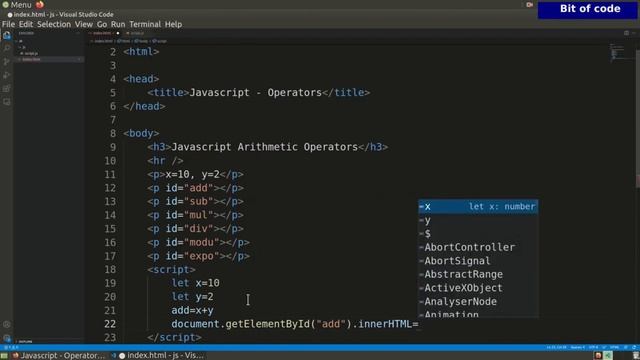Viewport: 640px width, 360px height.
Task: Click the red tray icon in taskbar
Action: (598, 356)
